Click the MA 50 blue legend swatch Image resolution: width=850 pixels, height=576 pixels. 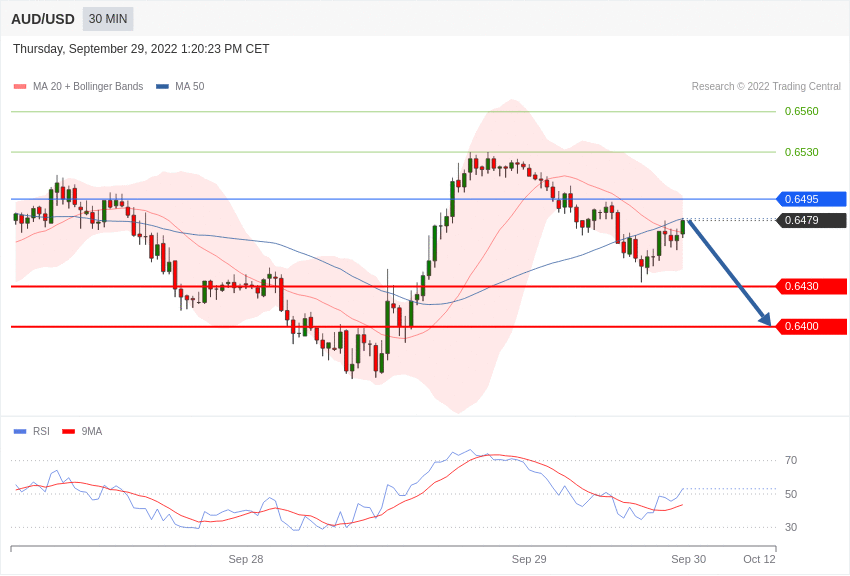pyautogui.click(x=162, y=86)
